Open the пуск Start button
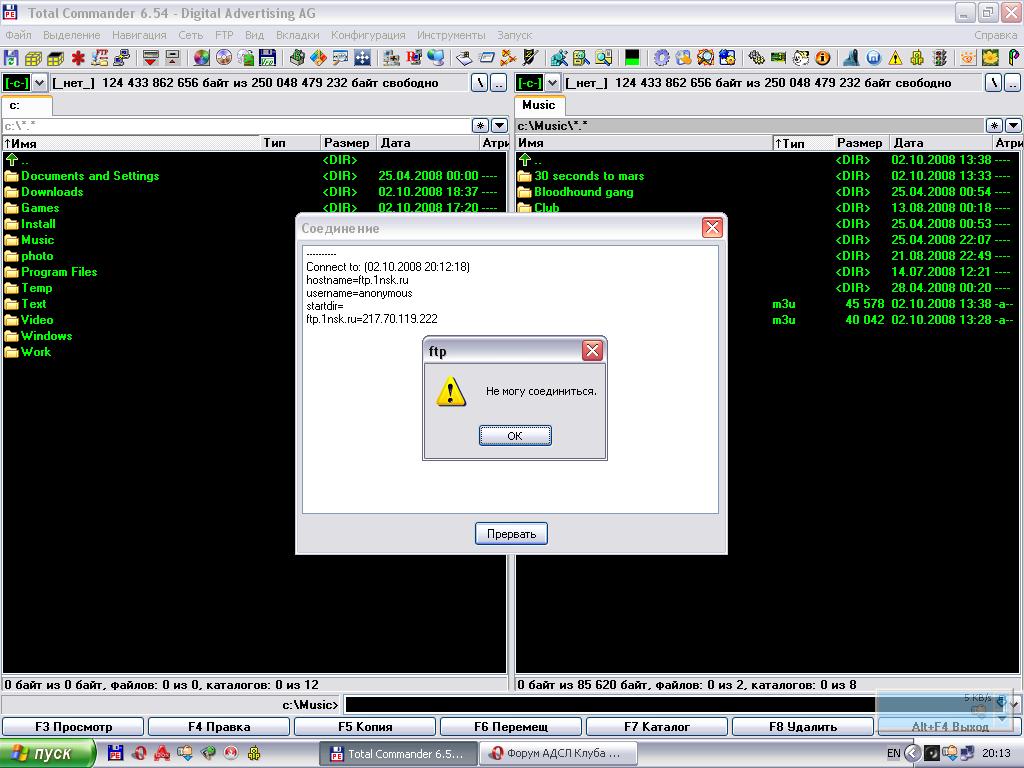This screenshot has height=768, width=1024. pyautogui.click(x=47, y=754)
